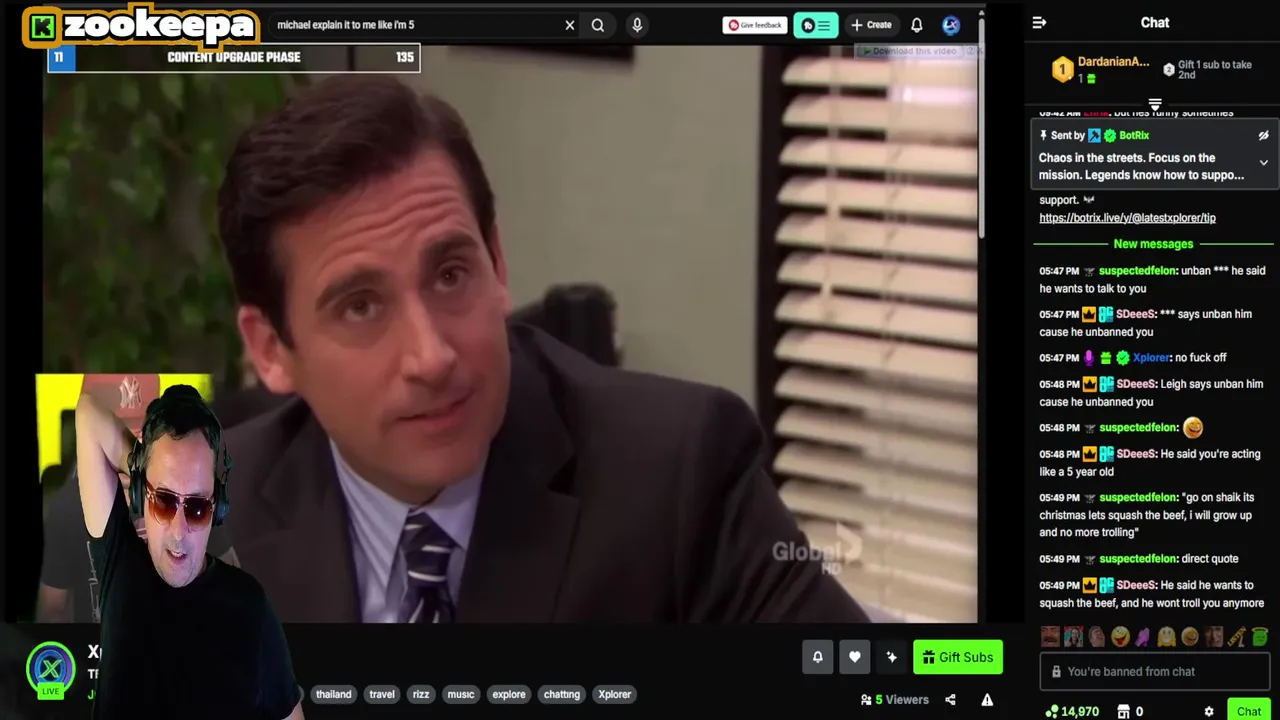Open the BotRix username in the pinned message
The image size is (1280, 720).
coord(1134,135)
